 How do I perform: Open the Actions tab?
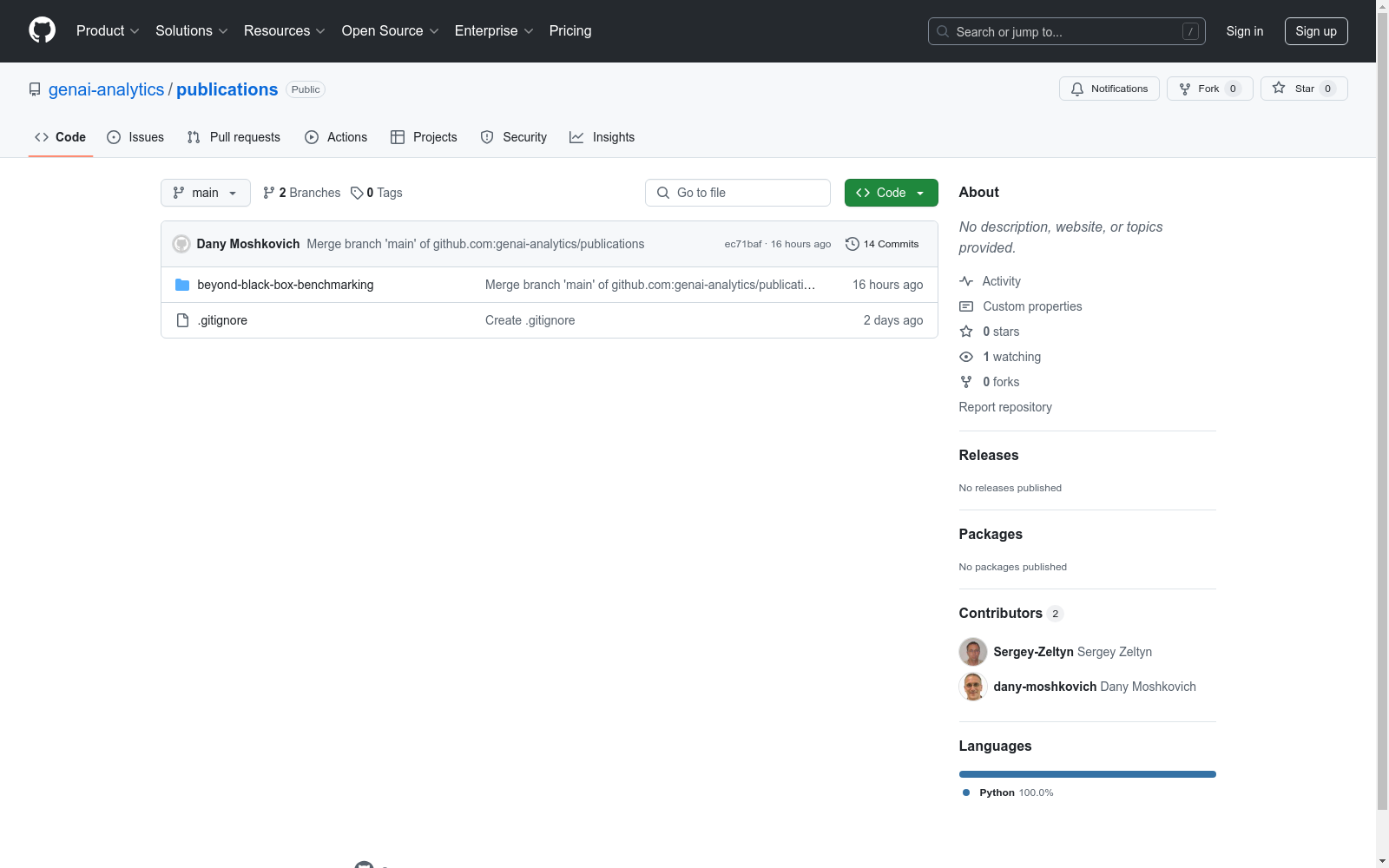(336, 137)
